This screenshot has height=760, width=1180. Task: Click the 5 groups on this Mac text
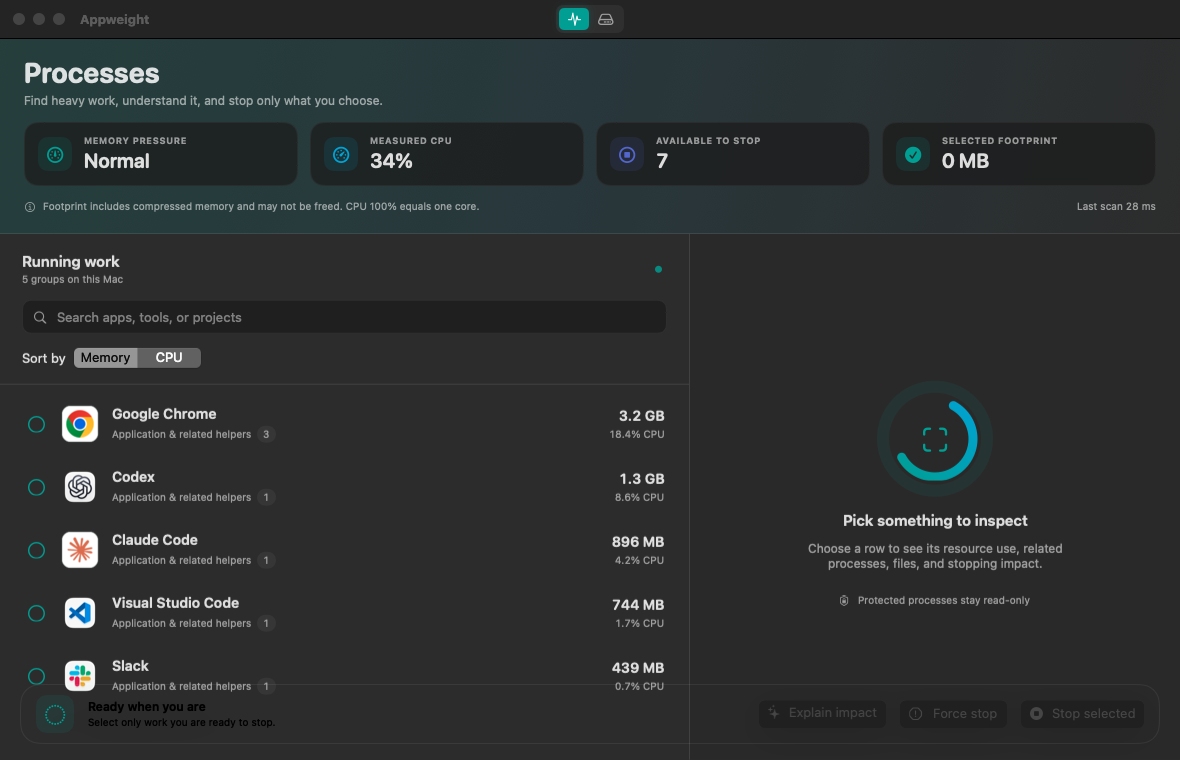72,280
